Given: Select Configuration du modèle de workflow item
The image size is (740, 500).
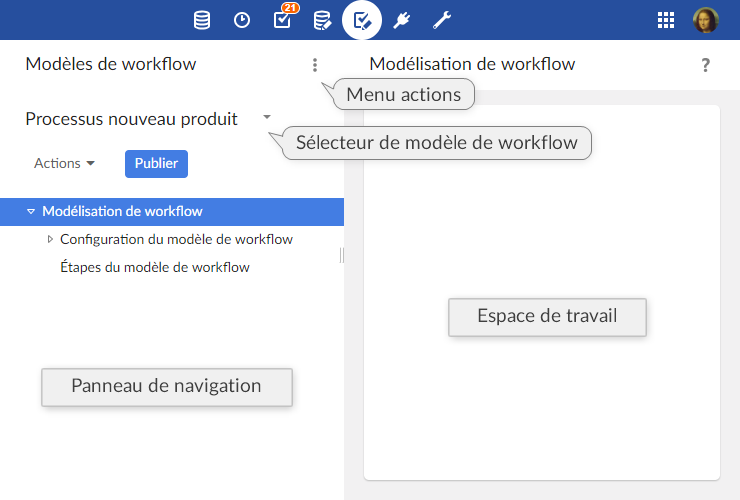Looking at the screenshot, I should tap(176, 239).
